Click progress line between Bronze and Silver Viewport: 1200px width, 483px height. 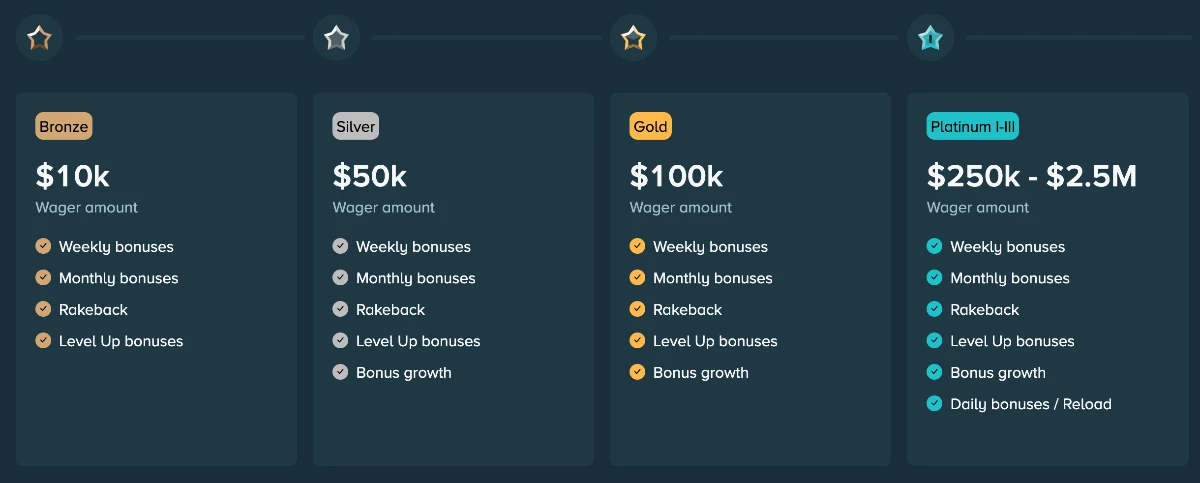[x=190, y=38]
